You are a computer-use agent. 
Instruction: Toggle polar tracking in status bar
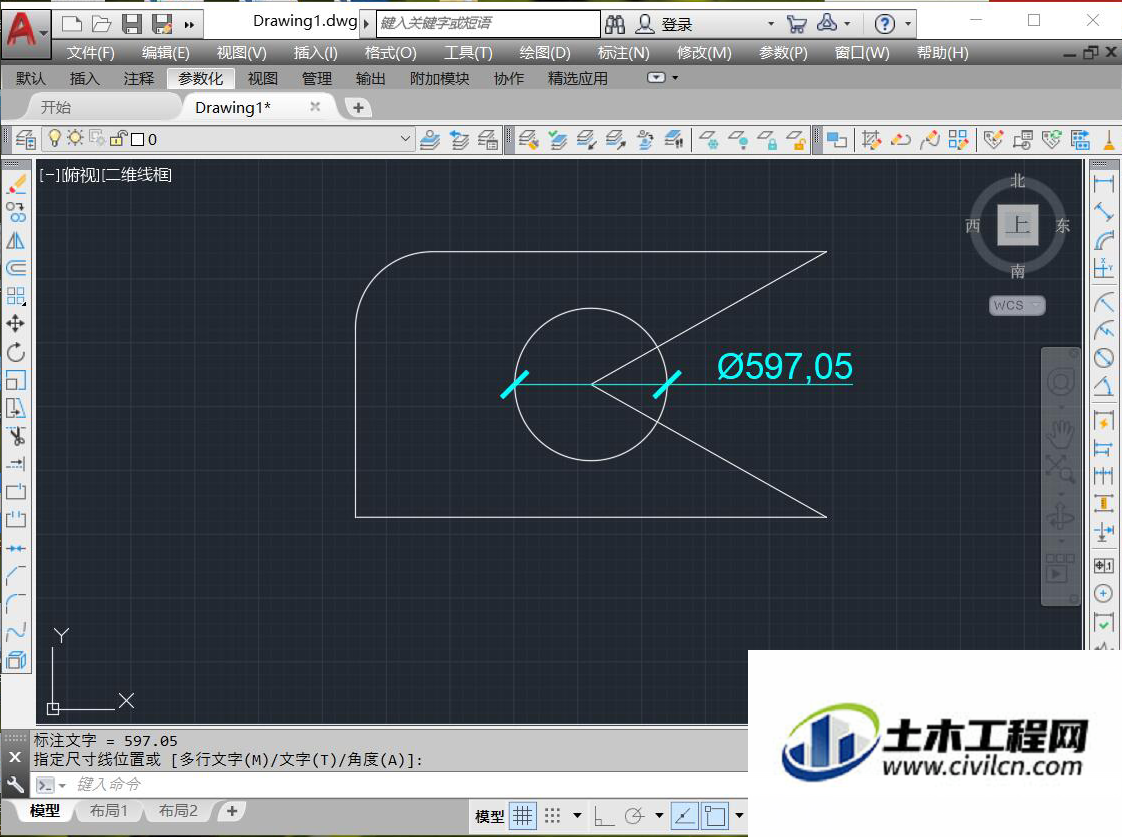[634, 816]
